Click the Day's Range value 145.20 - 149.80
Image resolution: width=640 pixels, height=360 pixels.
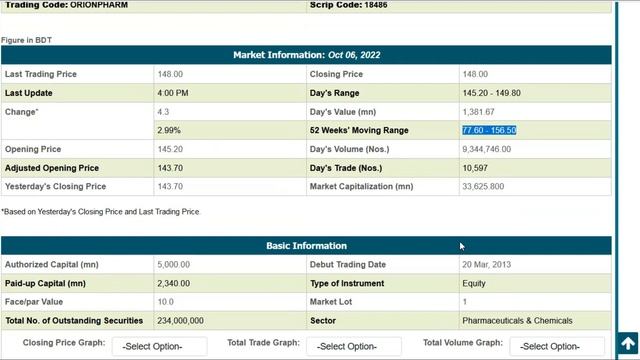click(491, 93)
